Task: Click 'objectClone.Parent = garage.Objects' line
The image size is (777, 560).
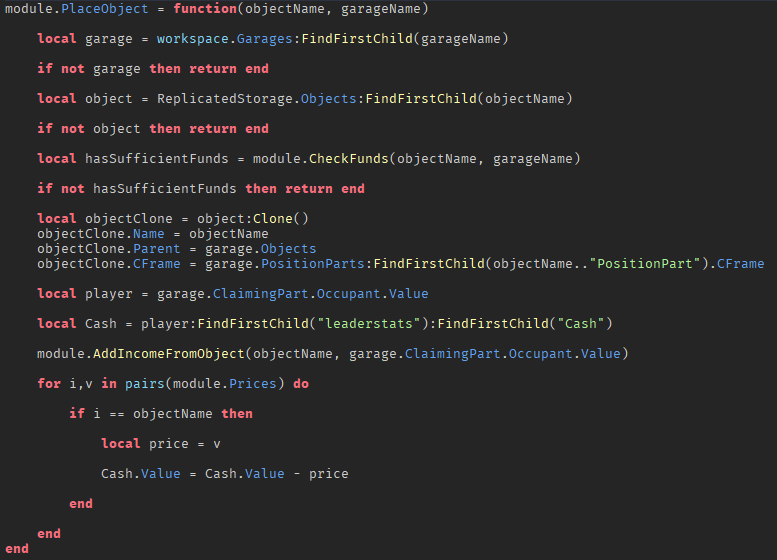Action: point(176,248)
